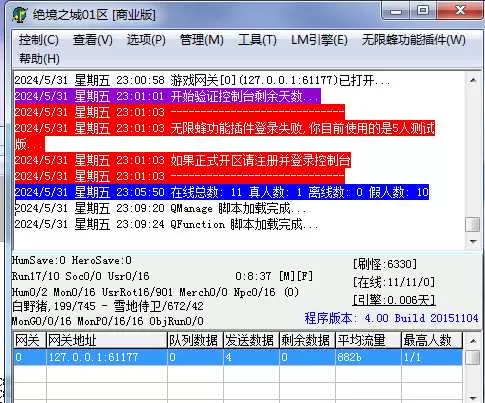Click the Hum0/2 Mon0/16 UsrRot16/901 status line
This screenshot has height=403, width=485.
(155, 292)
